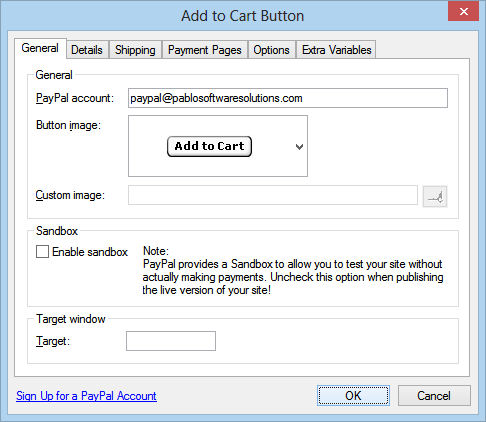
Task: Go to the Extra Variables tab
Action: point(336,50)
